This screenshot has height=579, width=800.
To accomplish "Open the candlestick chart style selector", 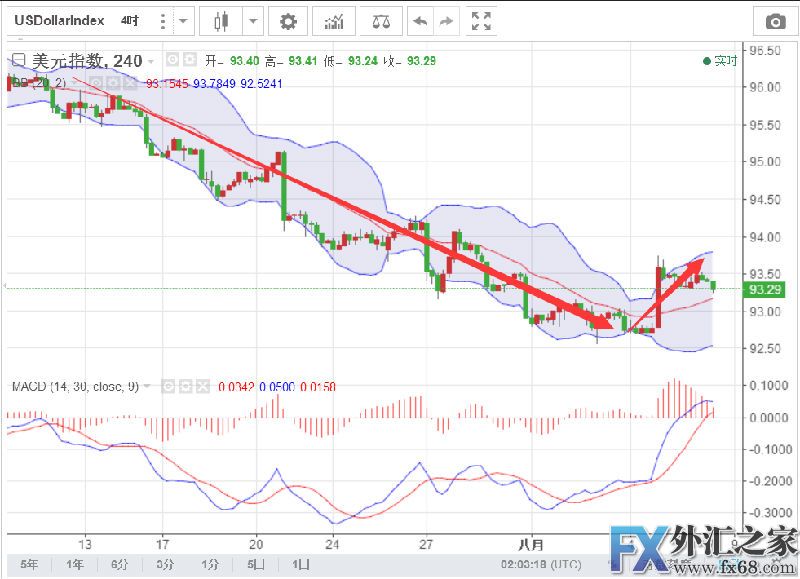I will click(x=220, y=20).
